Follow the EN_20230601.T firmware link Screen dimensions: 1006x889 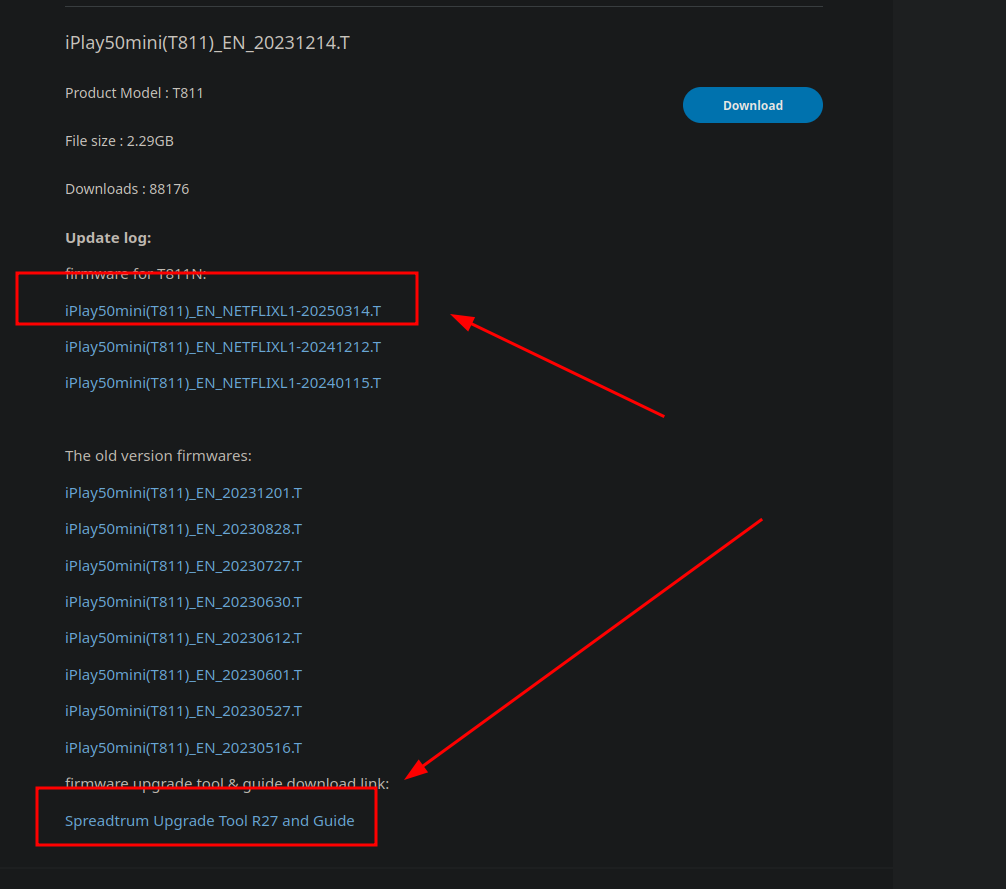183,675
